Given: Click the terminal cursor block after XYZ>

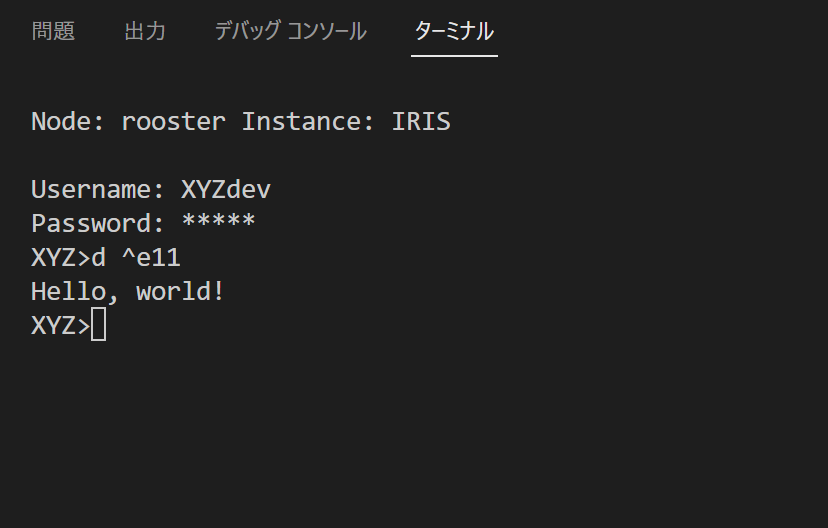Looking at the screenshot, I should [x=98, y=325].
